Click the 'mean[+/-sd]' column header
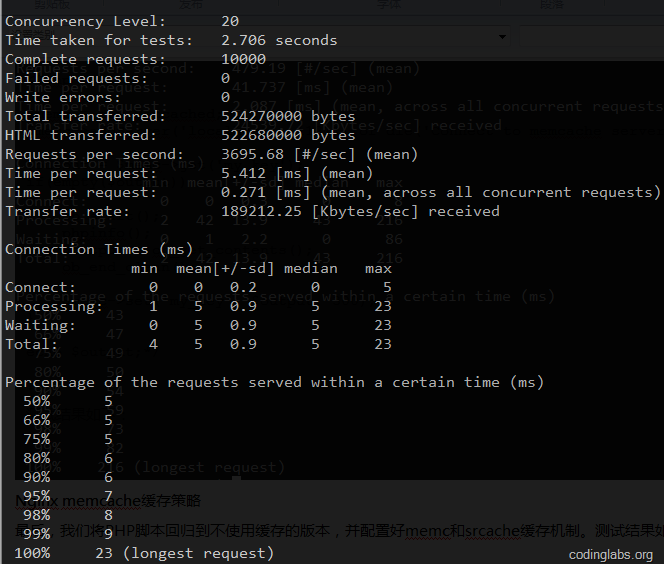Viewport: 664px width, 564px height. [x=225, y=269]
